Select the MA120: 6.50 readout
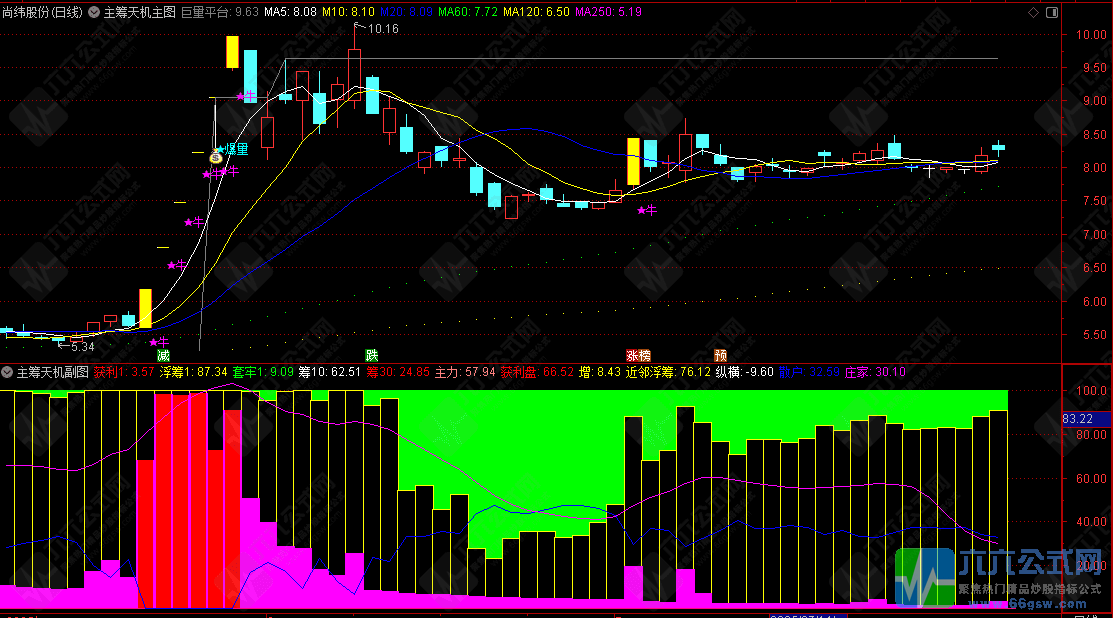The image size is (1113, 618). [536, 12]
